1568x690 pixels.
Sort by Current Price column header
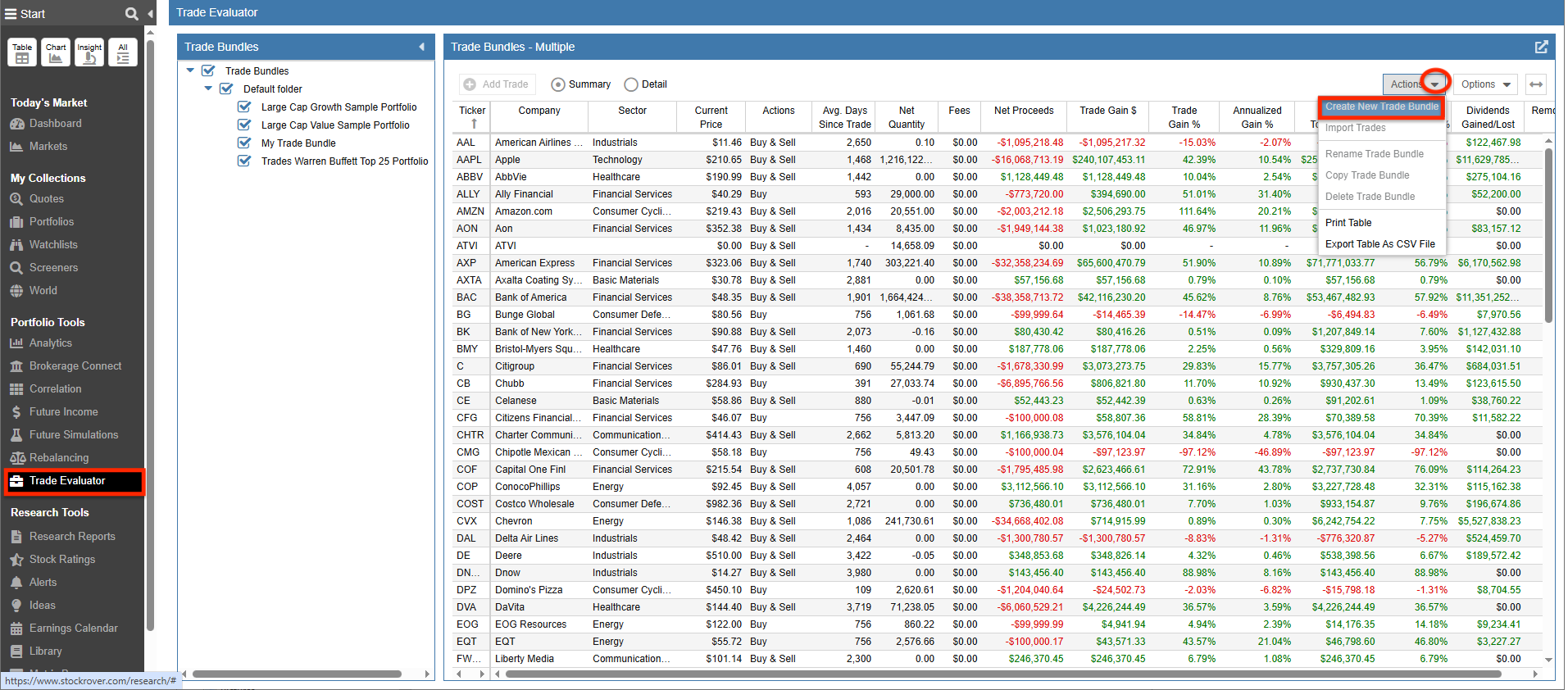[x=711, y=117]
